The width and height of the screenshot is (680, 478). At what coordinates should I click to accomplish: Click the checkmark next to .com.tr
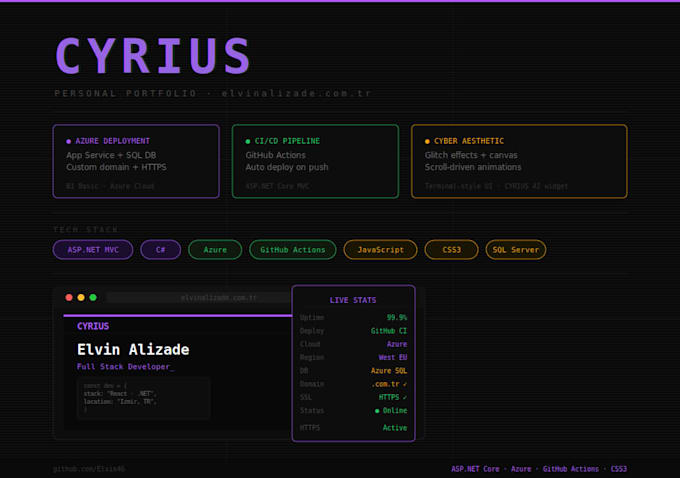tap(405, 384)
